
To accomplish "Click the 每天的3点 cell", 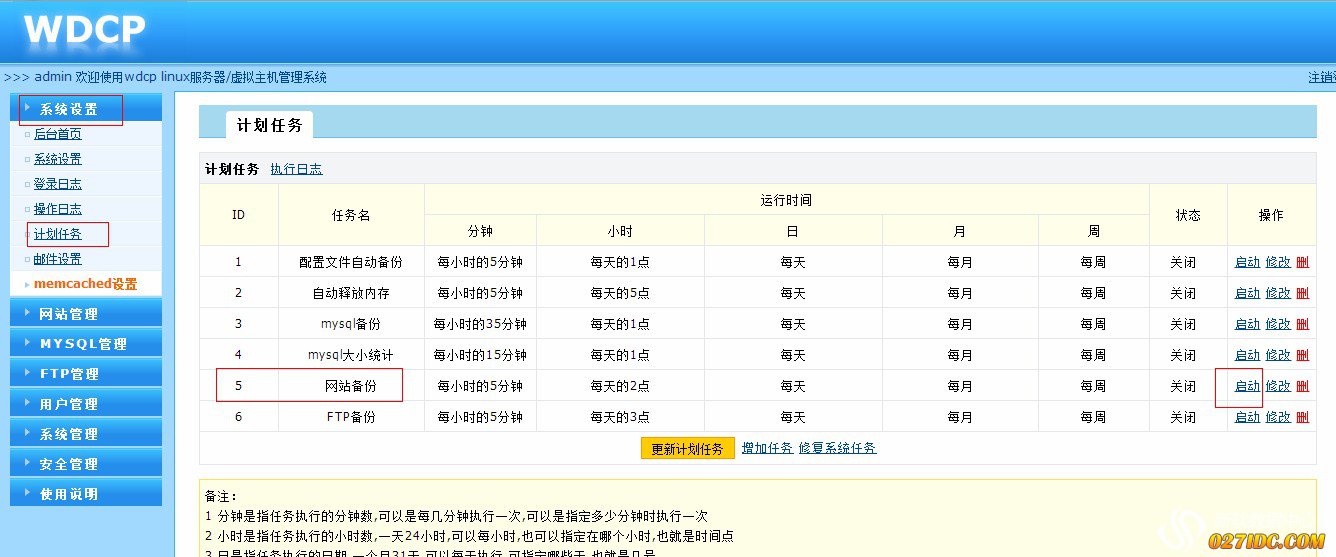I will 620,417.
